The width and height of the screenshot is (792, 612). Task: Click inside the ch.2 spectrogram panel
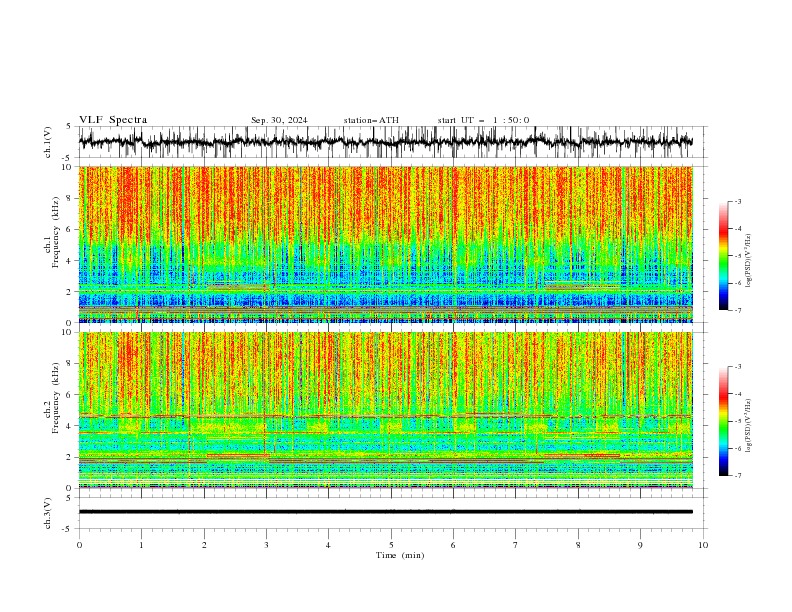(x=386, y=410)
